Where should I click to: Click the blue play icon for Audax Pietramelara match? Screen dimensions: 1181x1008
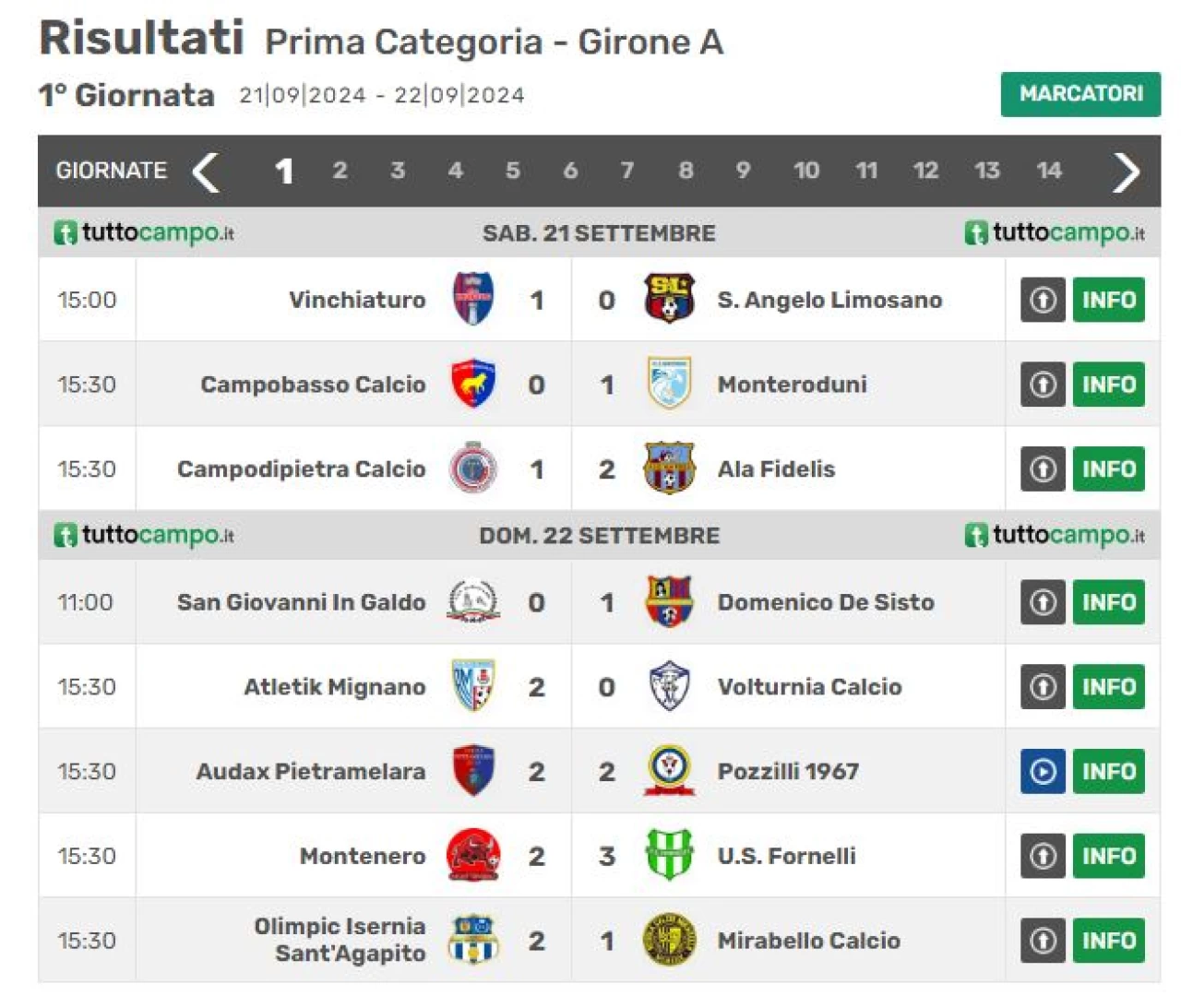pyautogui.click(x=1043, y=771)
